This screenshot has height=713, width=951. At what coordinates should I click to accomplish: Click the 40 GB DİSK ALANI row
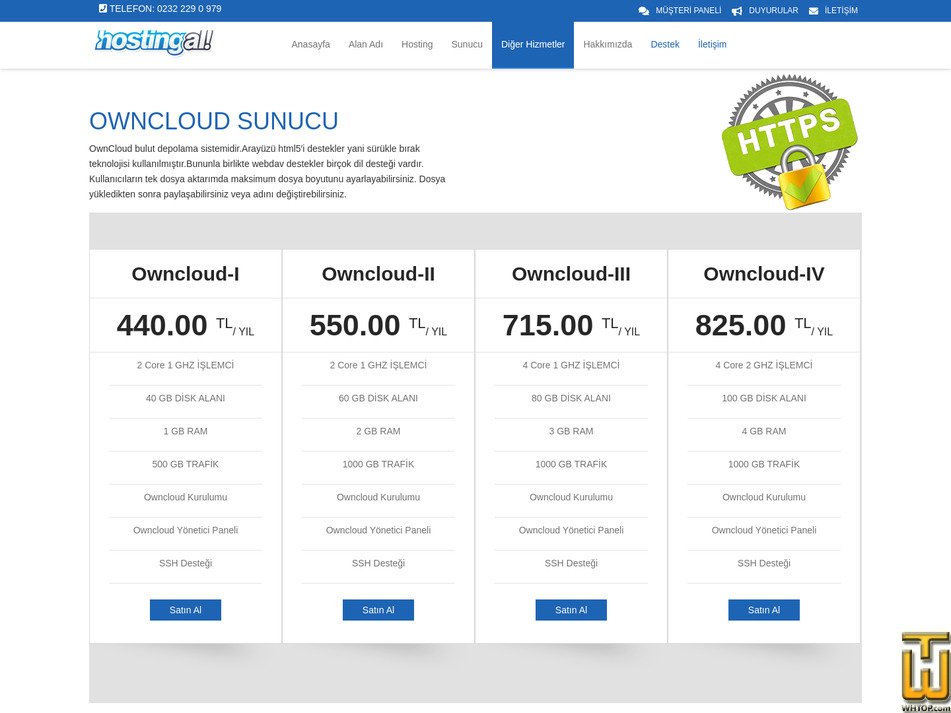click(x=186, y=398)
